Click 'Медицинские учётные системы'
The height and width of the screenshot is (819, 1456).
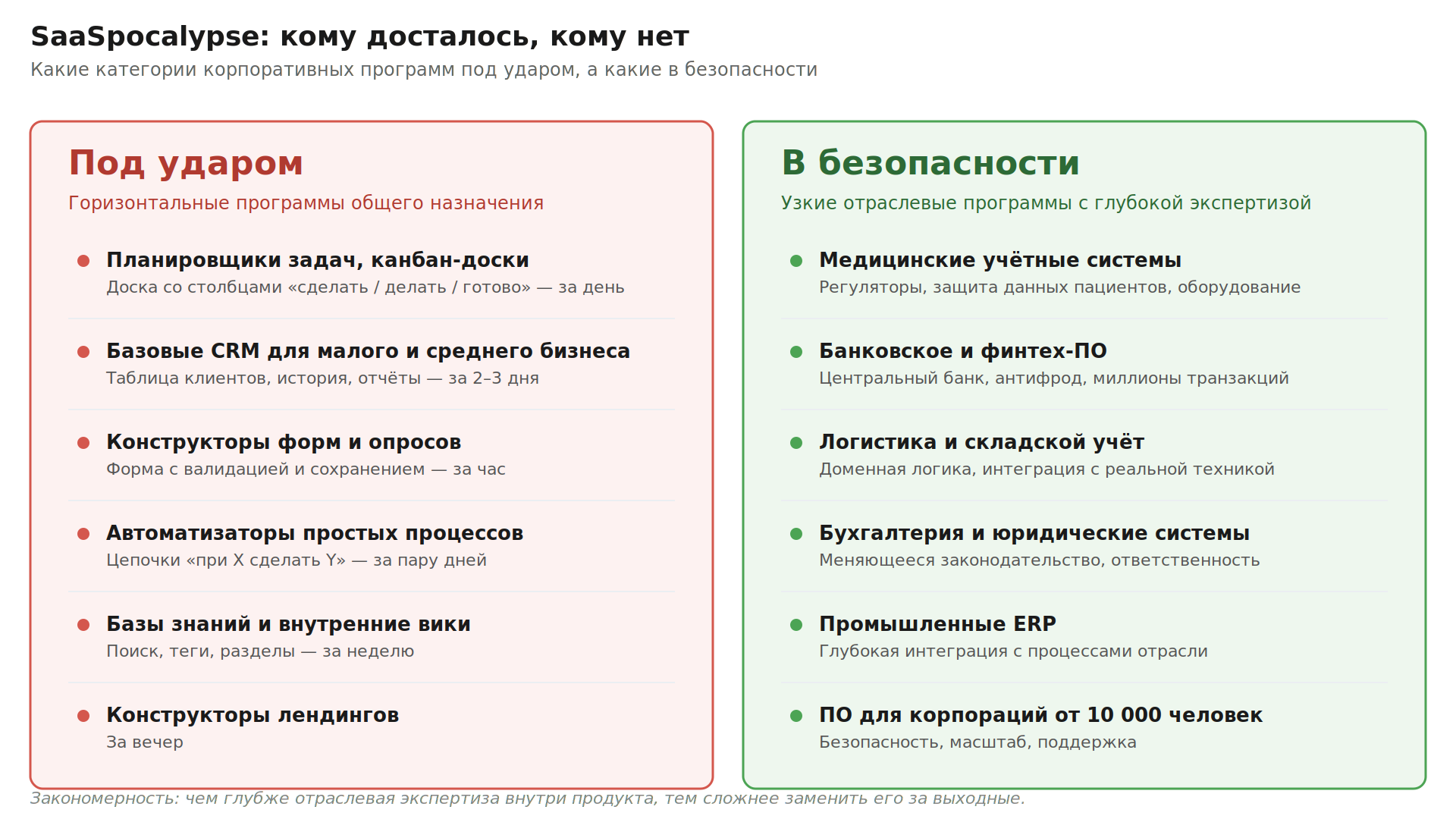pos(1000,260)
